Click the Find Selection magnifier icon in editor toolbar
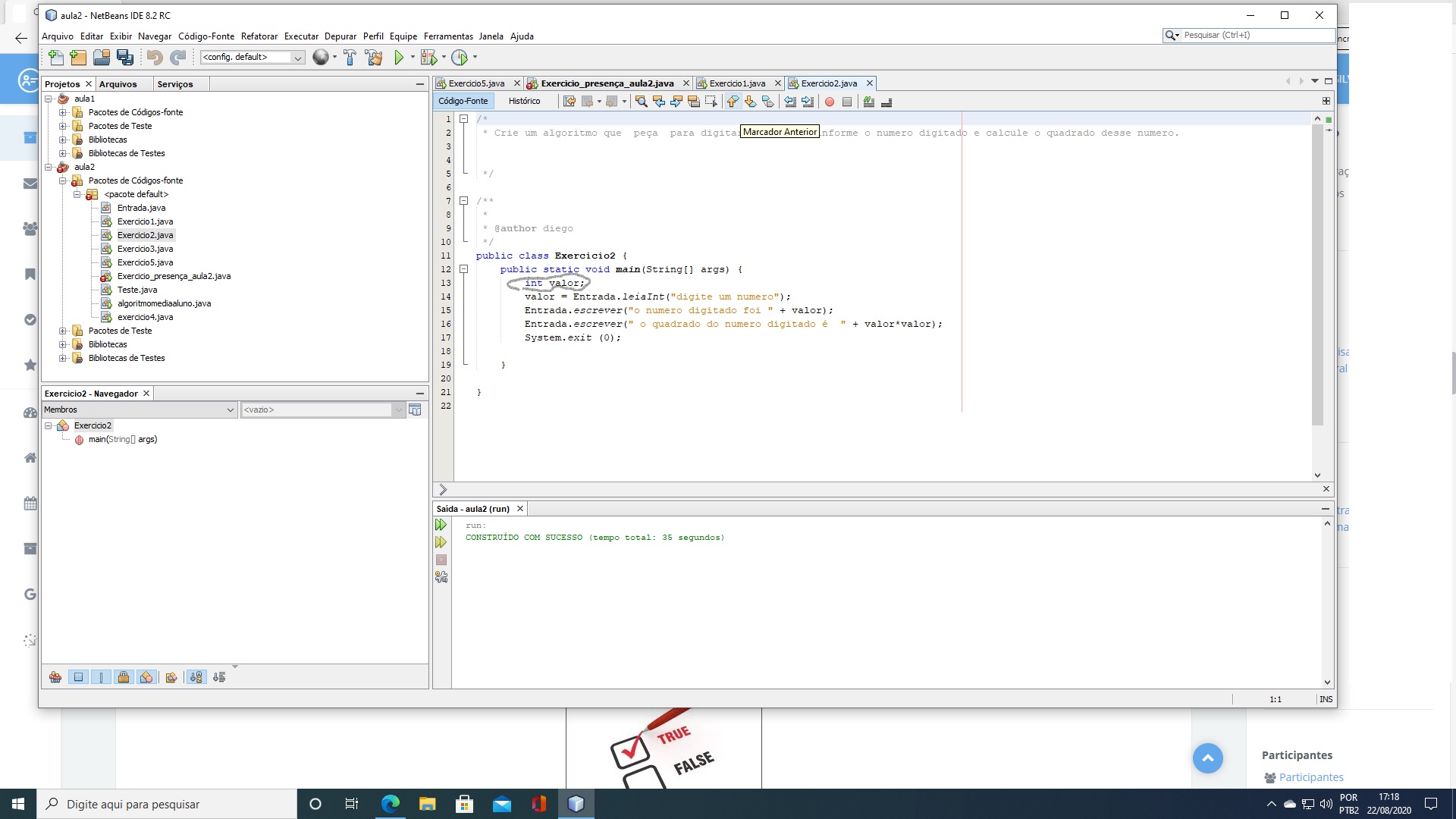The width and height of the screenshot is (1456, 819). 641,102
